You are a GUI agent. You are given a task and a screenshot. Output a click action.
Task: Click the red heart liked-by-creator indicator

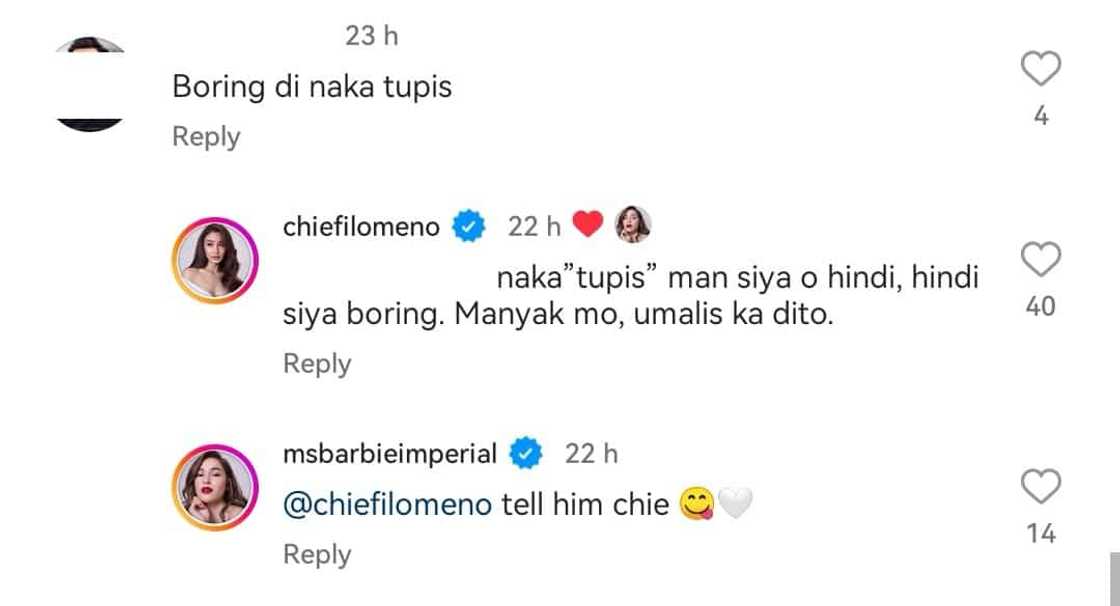[586, 224]
